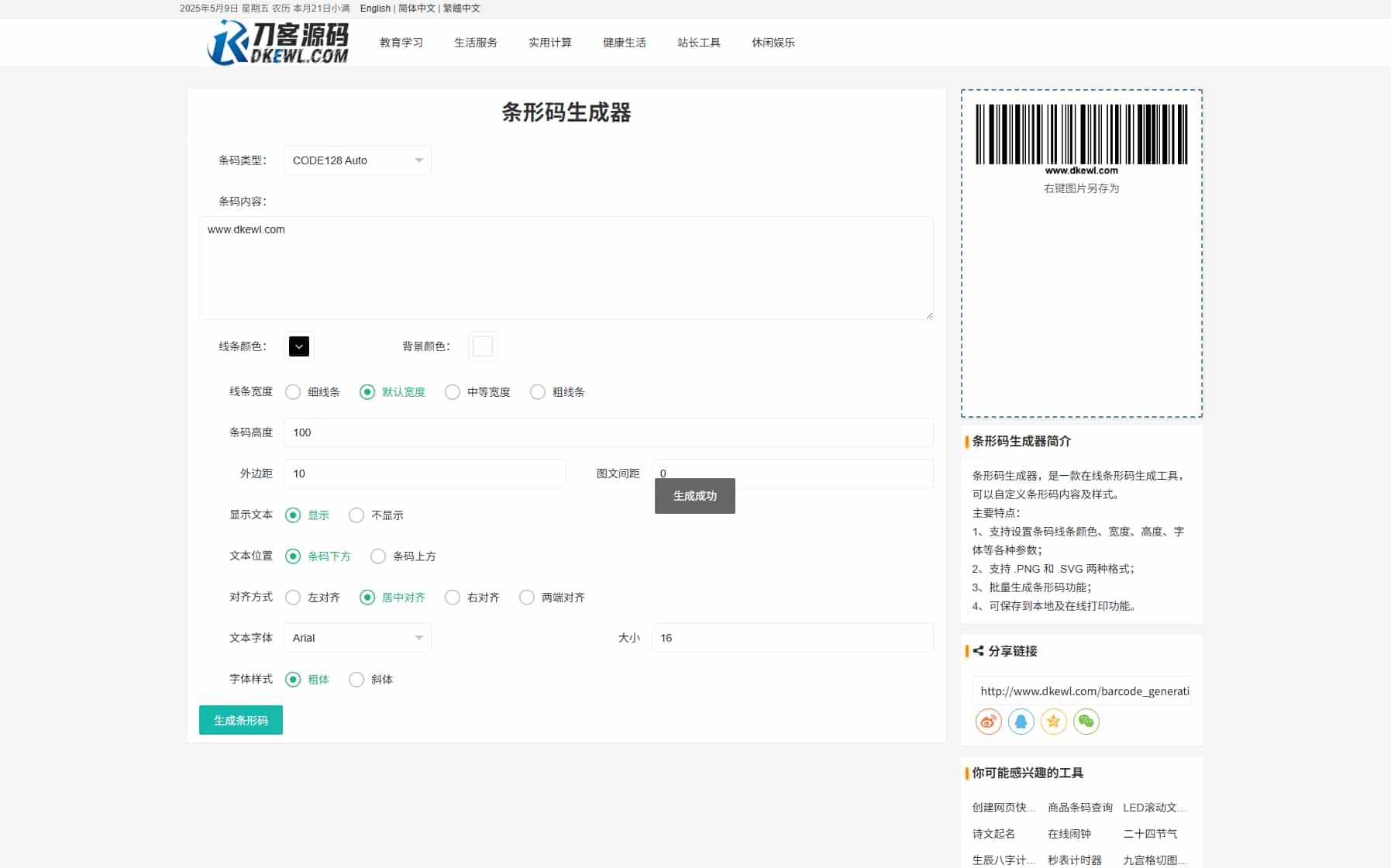
Task: Open the 线条颜色 line color swatch
Action: tap(298, 346)
